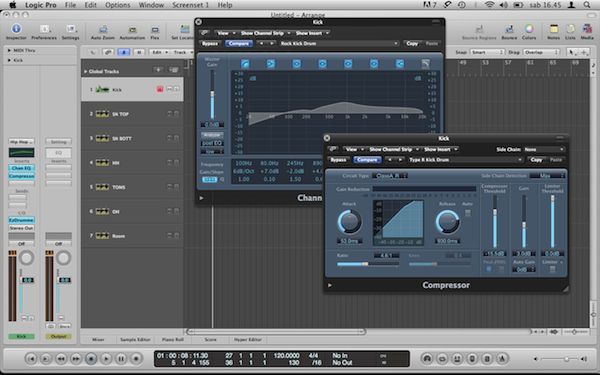Click the link icon in Channel EQ window
600x375 pixels.
click(x=205, y=33)
